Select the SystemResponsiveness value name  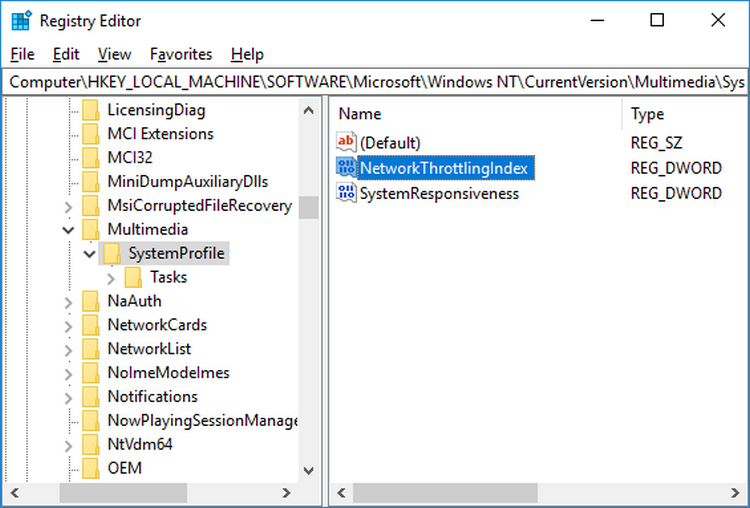coord(439,193)
